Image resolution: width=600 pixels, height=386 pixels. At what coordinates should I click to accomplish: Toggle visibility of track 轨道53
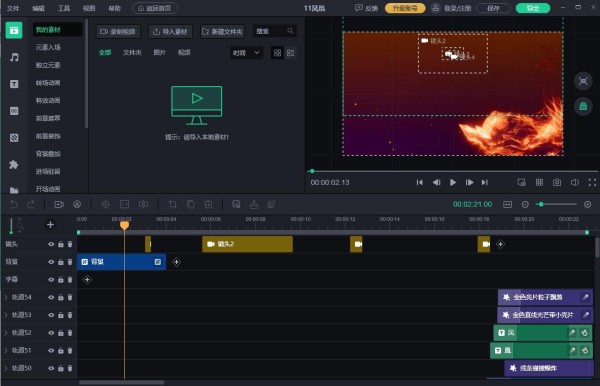pyautogui.click(x=51, y=315)
